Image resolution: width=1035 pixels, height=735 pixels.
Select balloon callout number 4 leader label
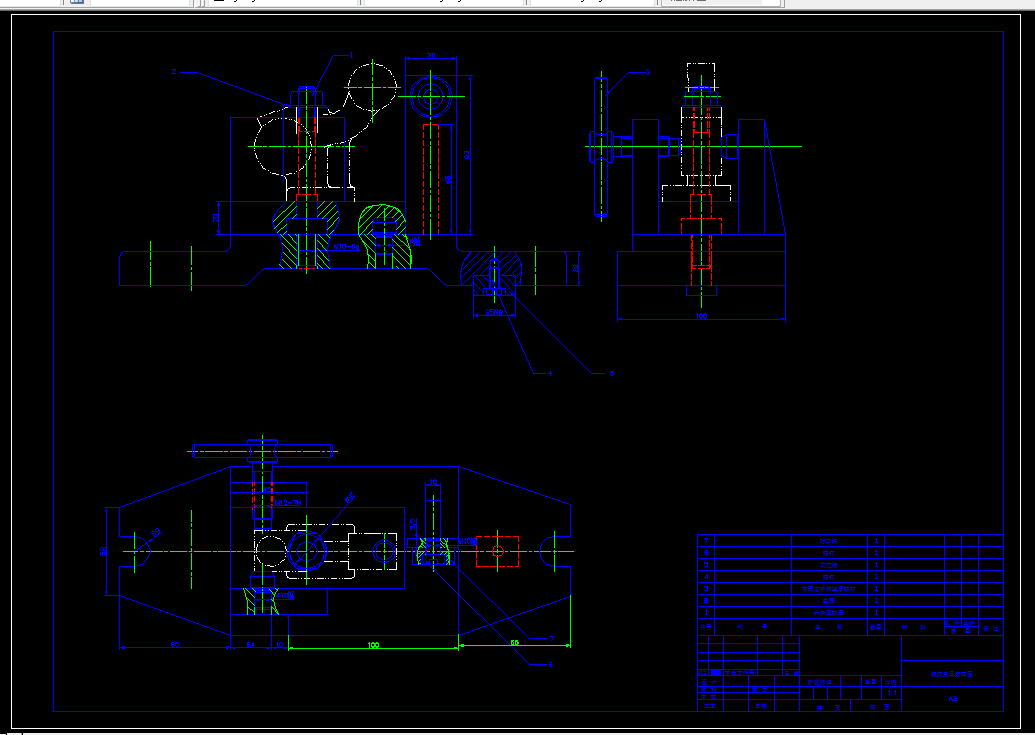point(550,373)
